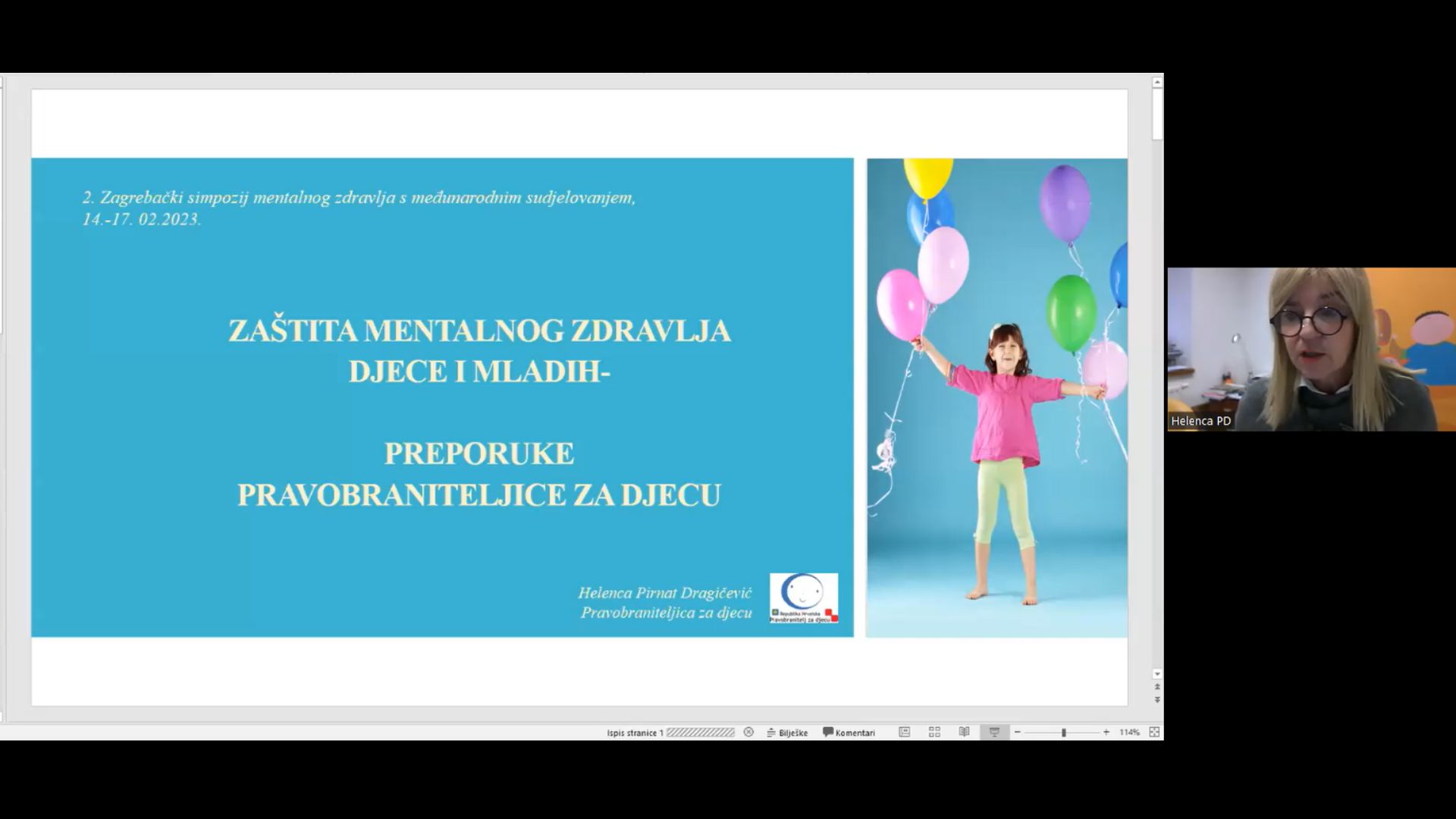
Task: Go to previous slide double arrow
Action: [1157, 687]
